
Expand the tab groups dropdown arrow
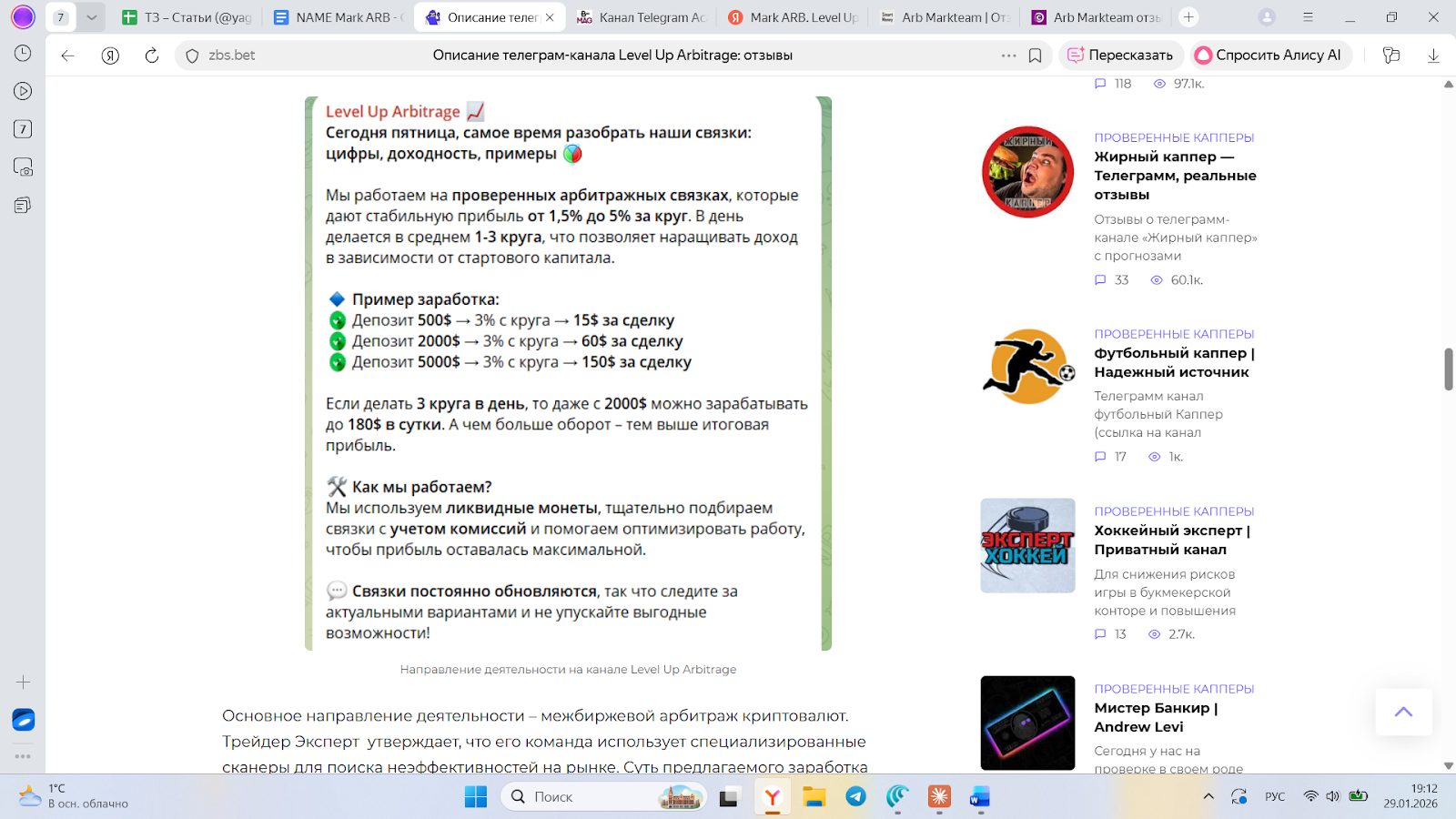click(x=91, y=17)
